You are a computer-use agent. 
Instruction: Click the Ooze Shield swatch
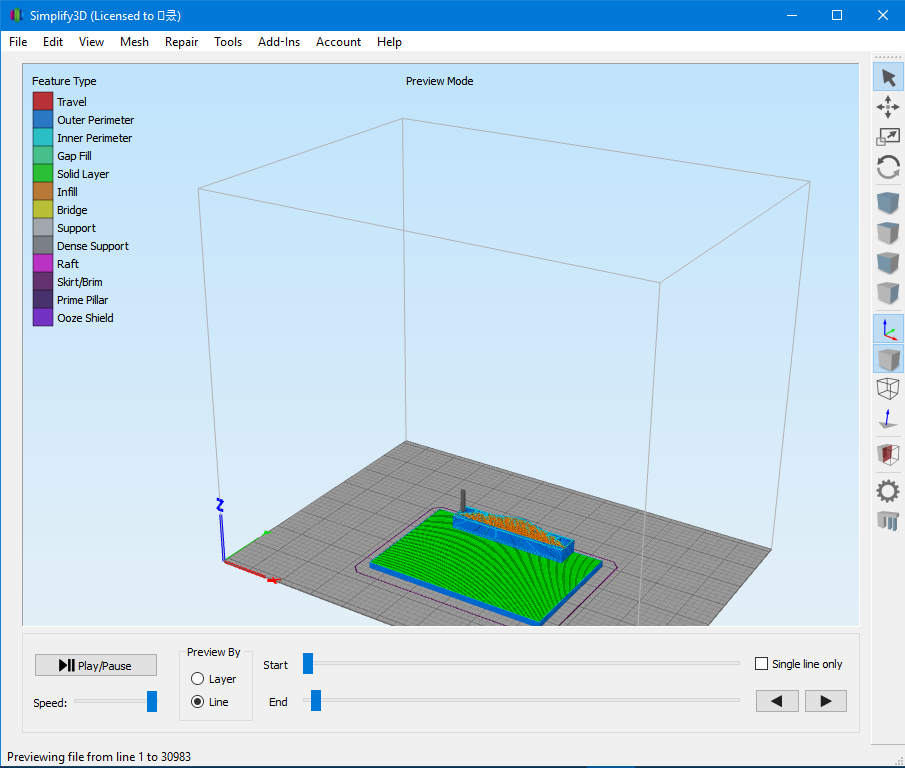[43, 317]
